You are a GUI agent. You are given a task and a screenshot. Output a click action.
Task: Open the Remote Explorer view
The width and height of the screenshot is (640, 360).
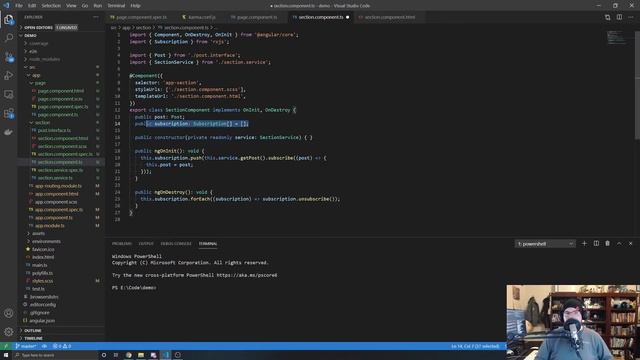[x=9, y=94]
